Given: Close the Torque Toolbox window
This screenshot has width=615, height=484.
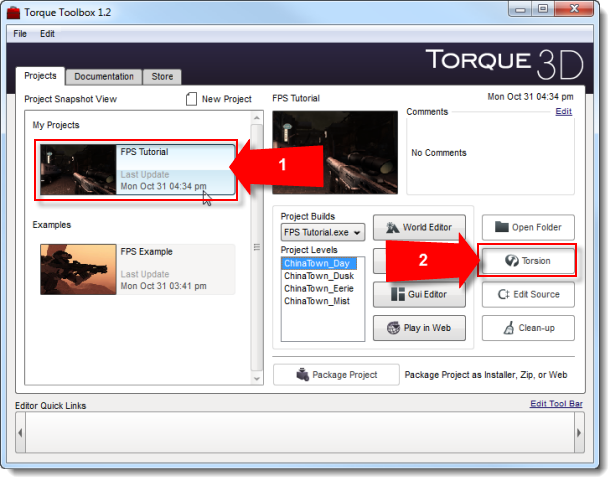Looking at the screenshot, I should click(574, 9).
